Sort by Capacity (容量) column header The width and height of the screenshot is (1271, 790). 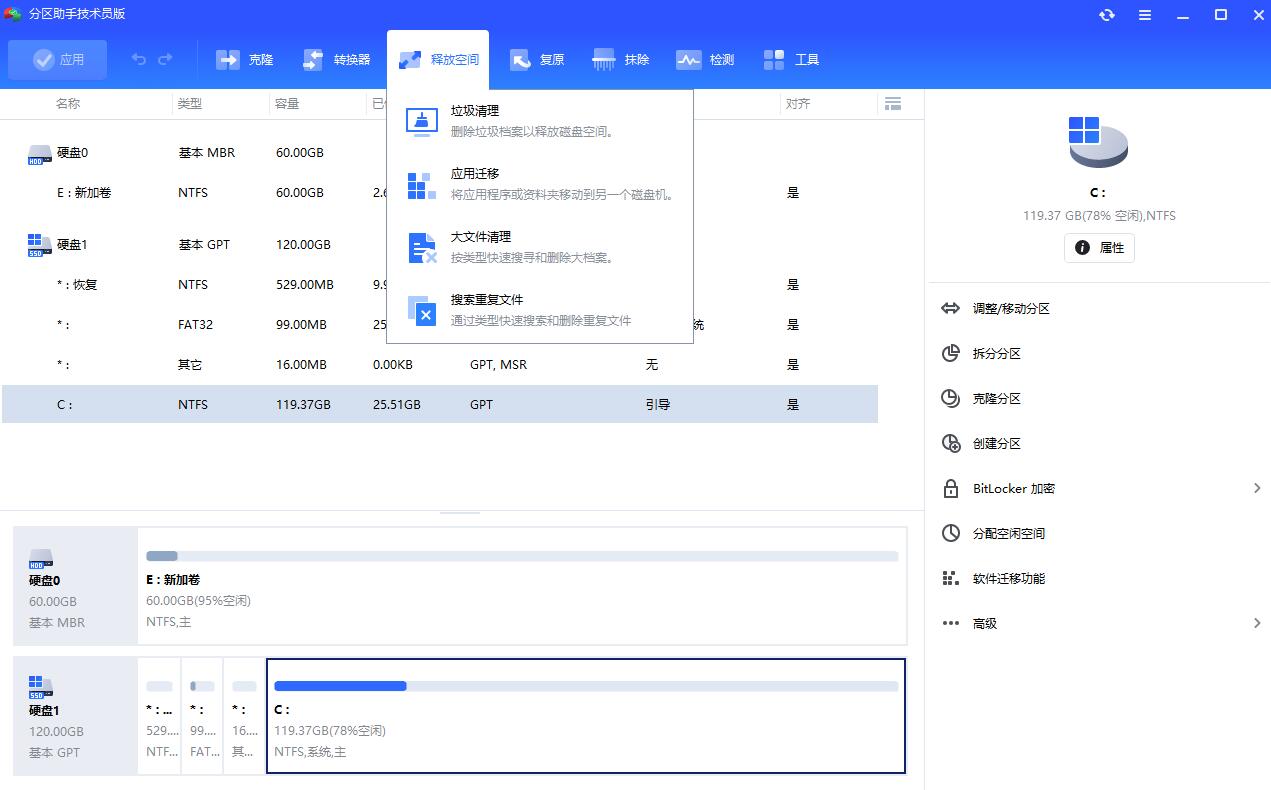[x=287, y=104]
